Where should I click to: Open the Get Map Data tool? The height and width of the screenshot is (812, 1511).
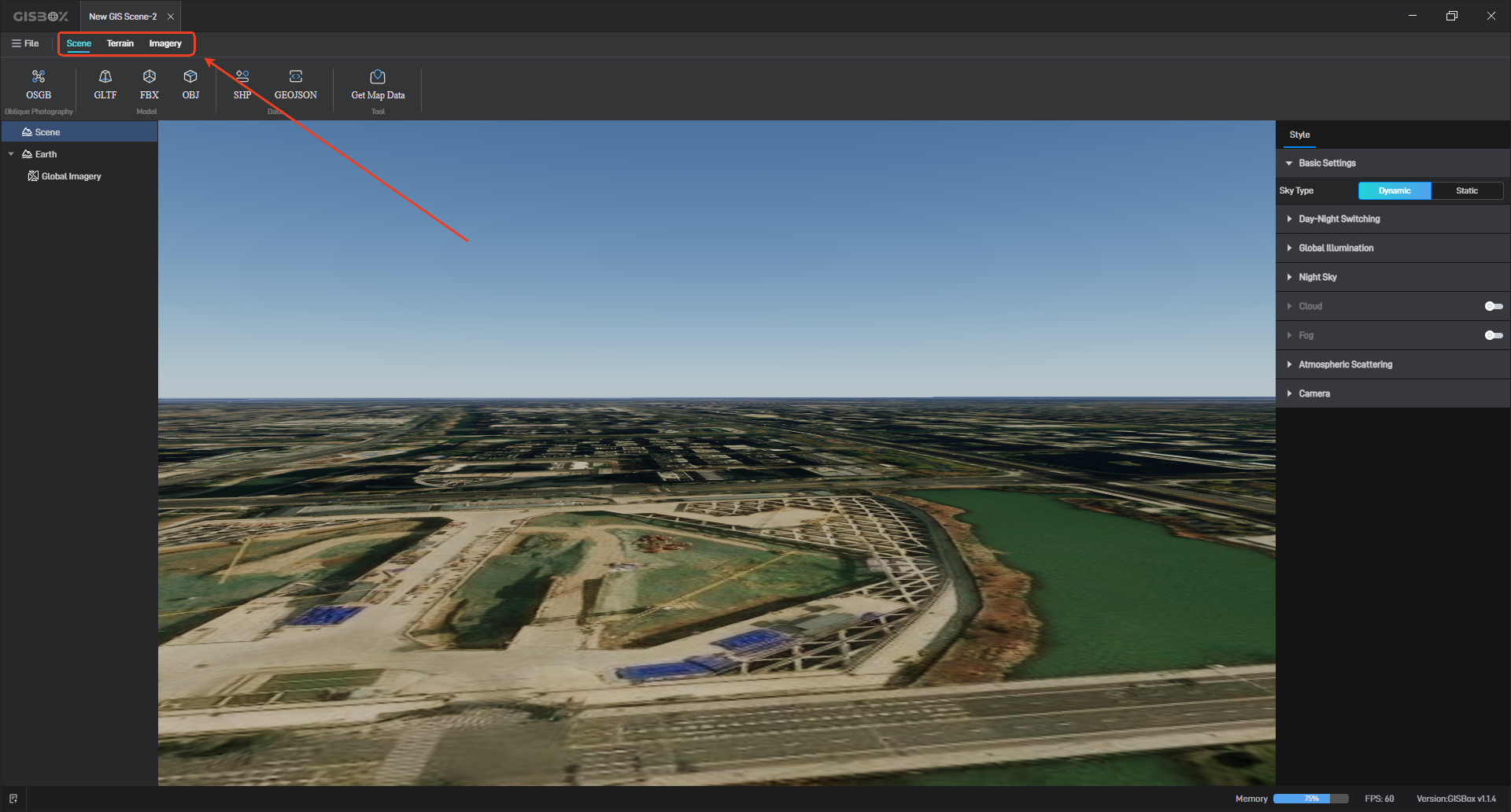[378, 84]
